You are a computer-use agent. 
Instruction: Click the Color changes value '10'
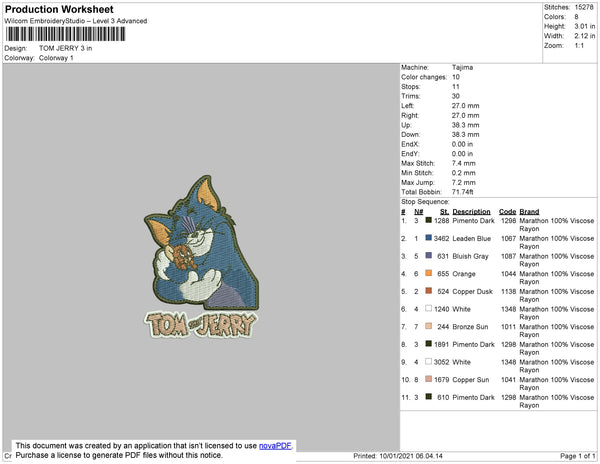pos(456,77)
